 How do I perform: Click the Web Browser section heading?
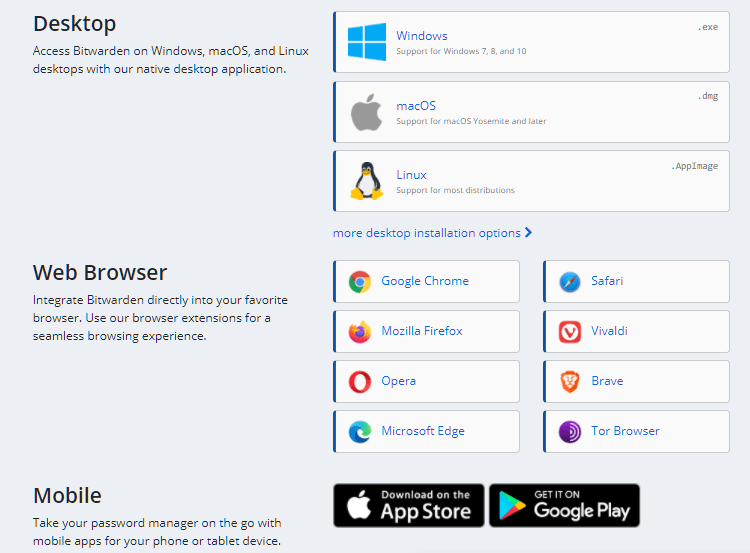point(100,273)
